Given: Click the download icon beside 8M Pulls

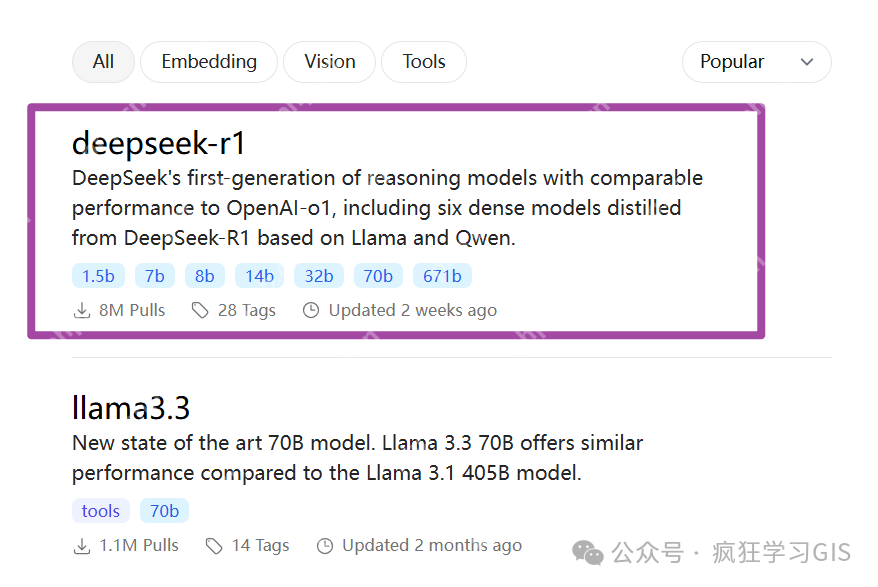Looking at the screenshot, I should [81, 311].
